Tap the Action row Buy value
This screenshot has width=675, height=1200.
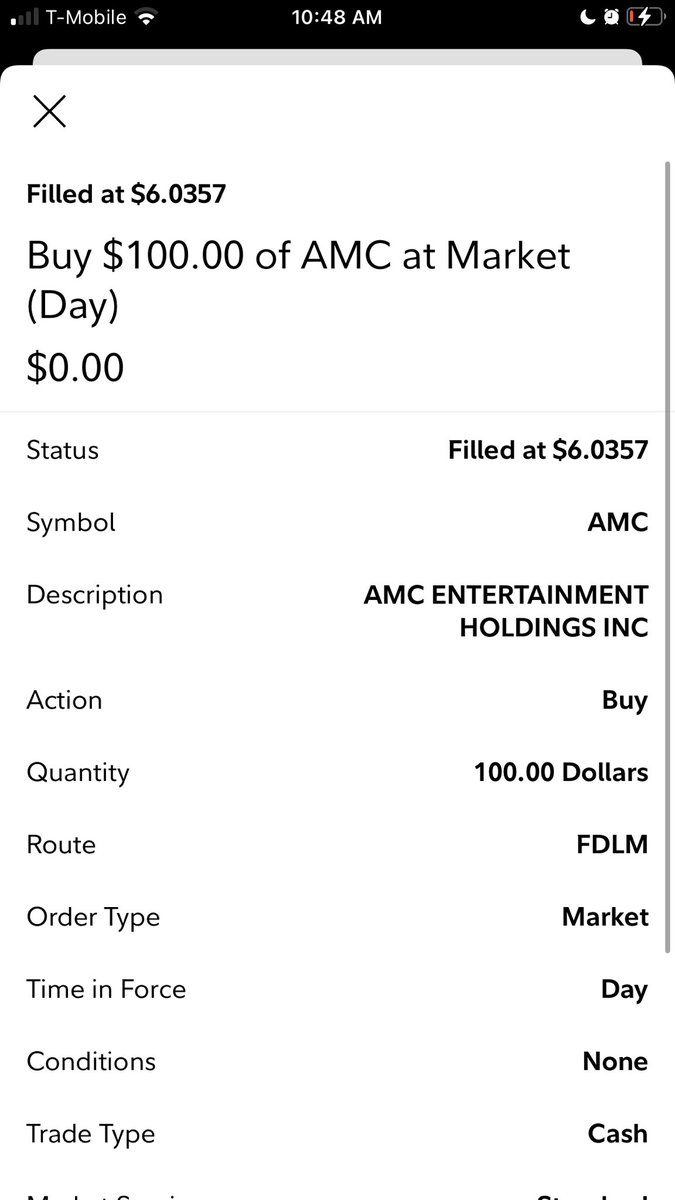click(624, 700)
